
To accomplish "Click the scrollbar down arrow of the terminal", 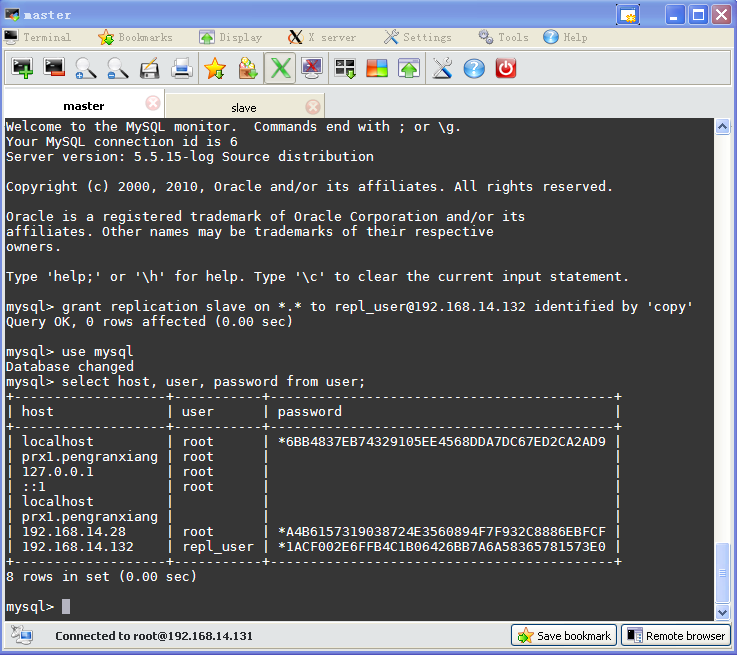I will tap(722, 612).
